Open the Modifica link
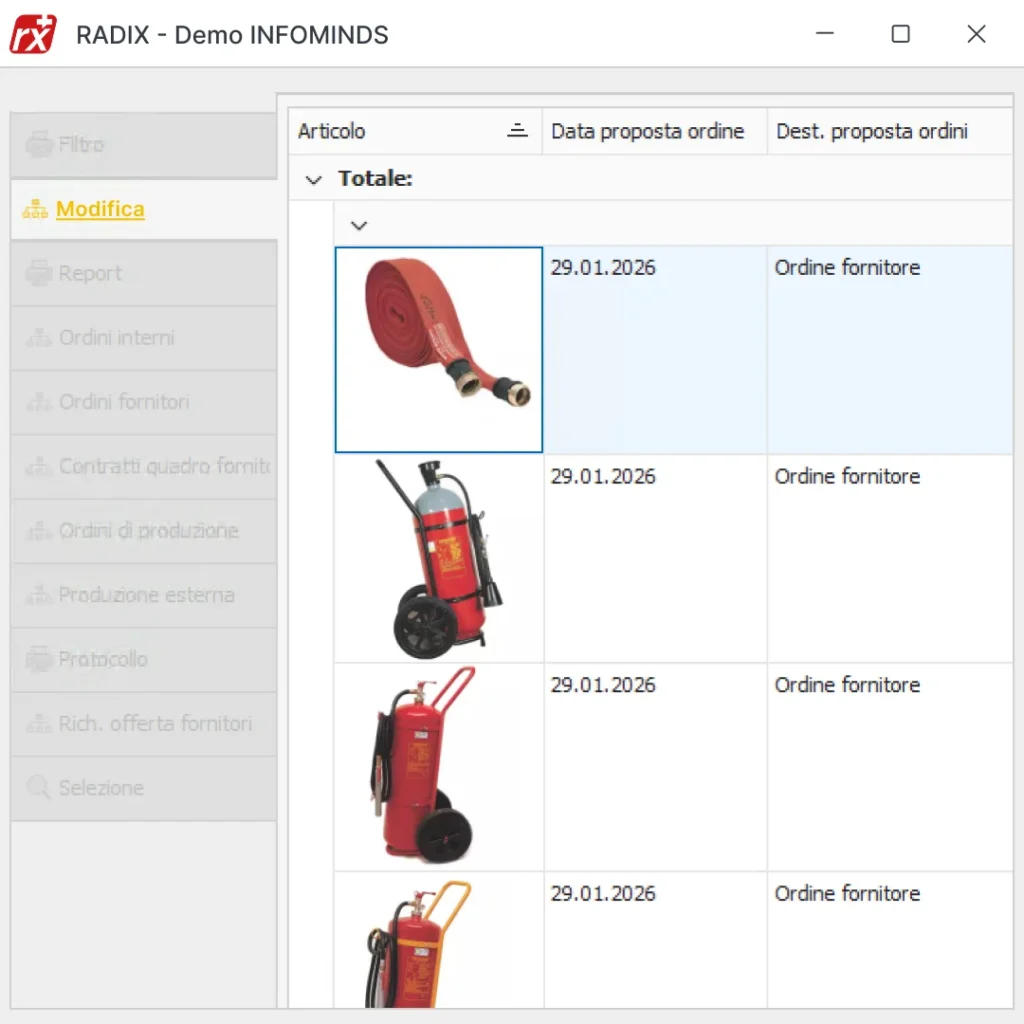This screenshot has height=1024, width=1024. [x=100, y=209]
